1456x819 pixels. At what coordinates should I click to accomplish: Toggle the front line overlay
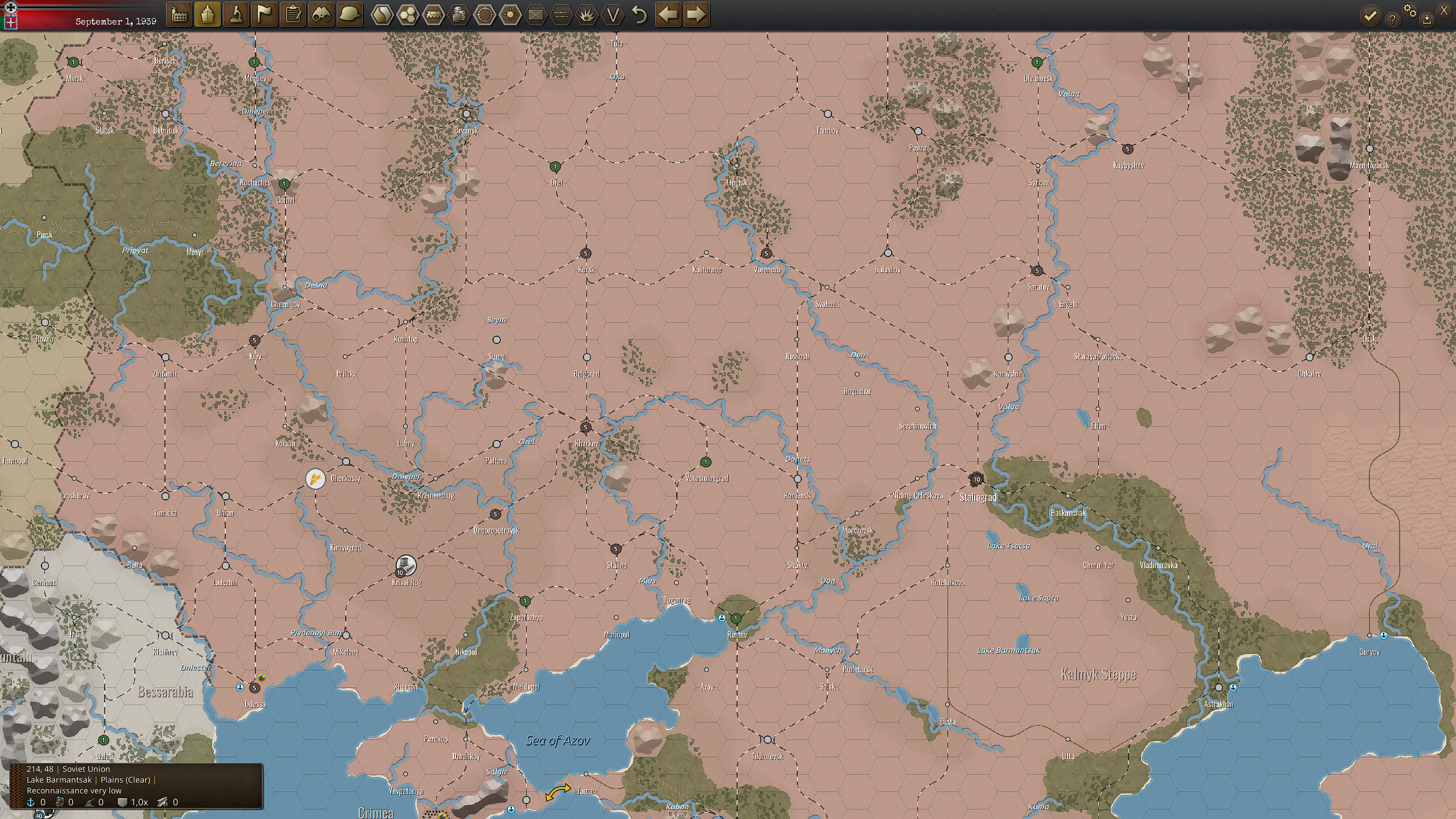click(x=561, y=15)
